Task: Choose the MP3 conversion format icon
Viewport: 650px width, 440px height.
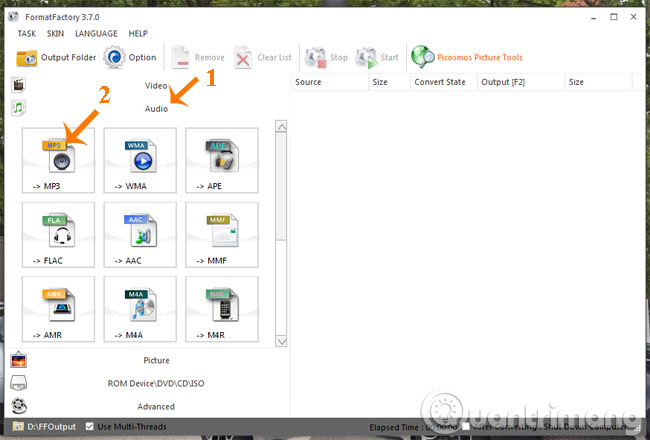Action: click(58, 160)
